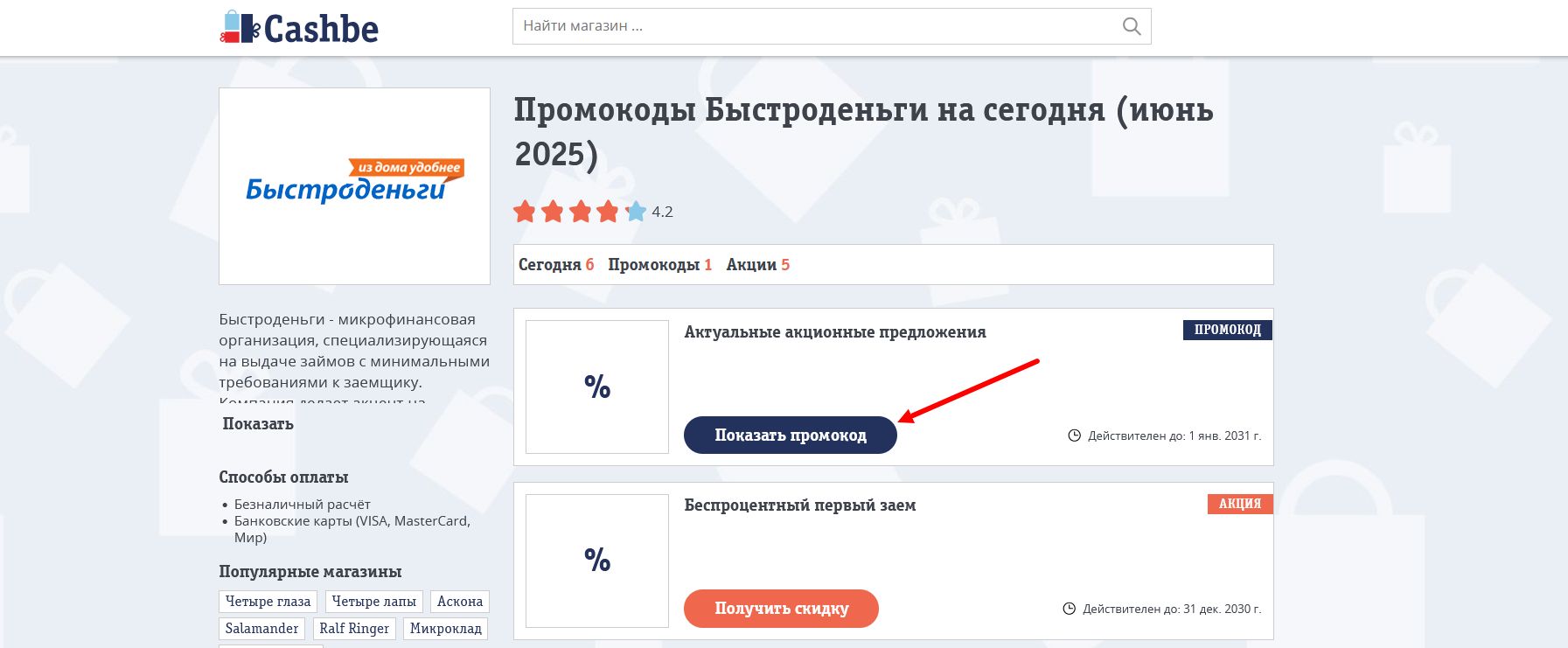Open the Актуальные акционные предложения title
This screenshot has height=648, width=1568.
click(835, 332)
